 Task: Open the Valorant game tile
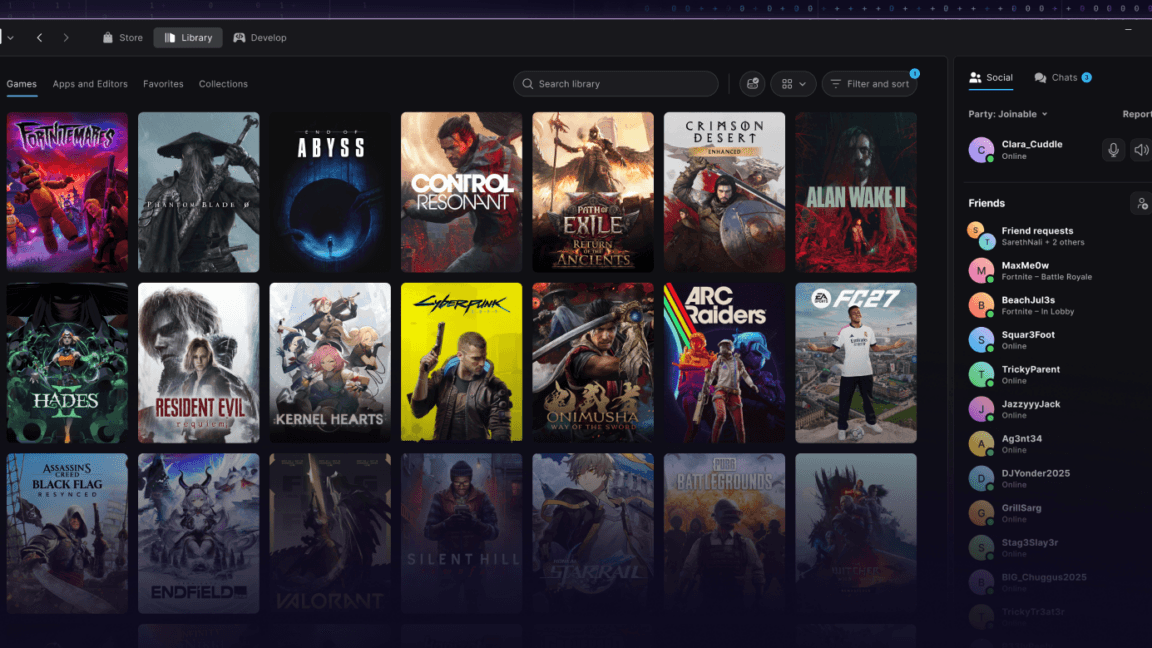[330, 533]
